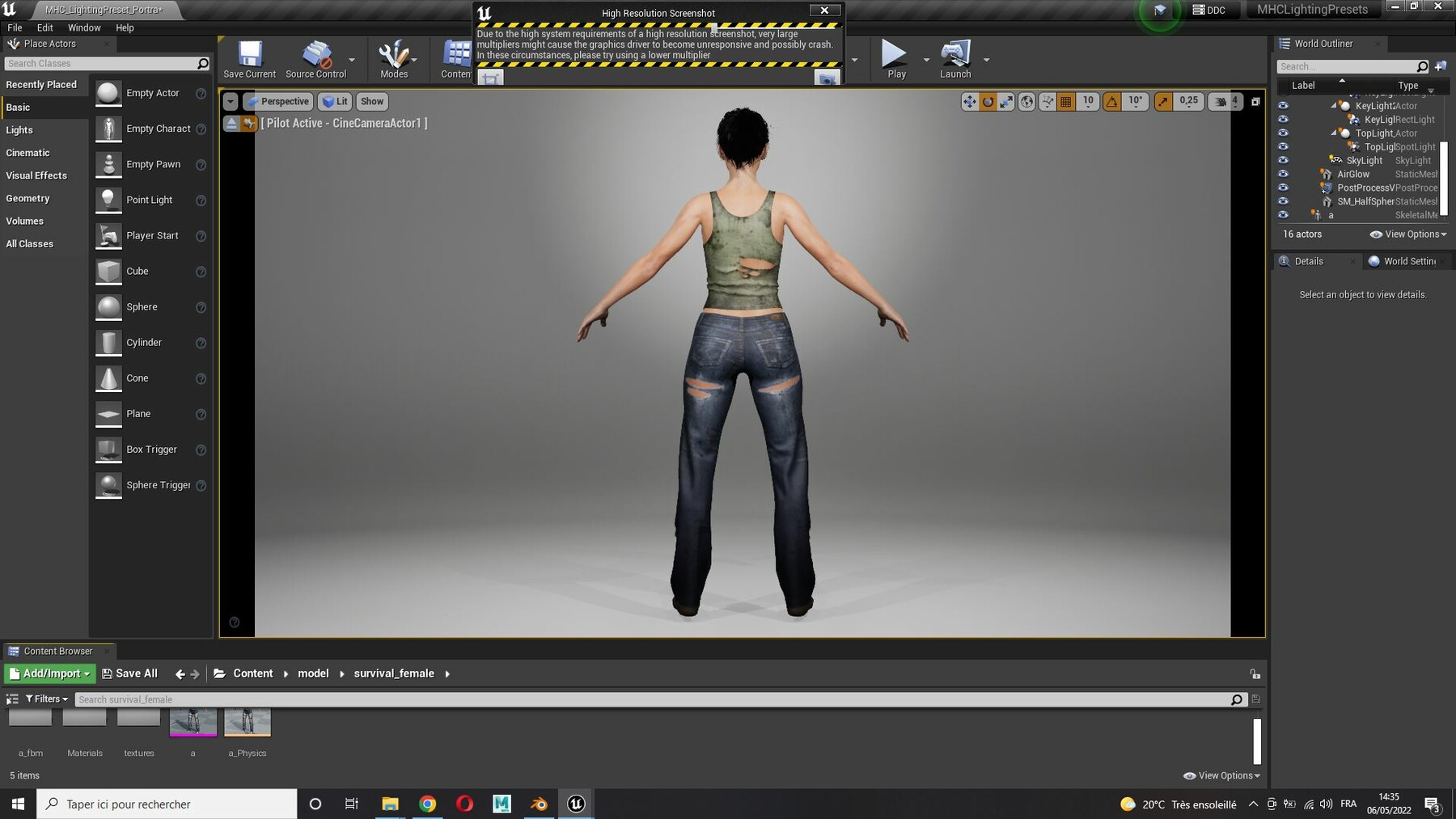
Task: Open the Lit view mode menu
Action: tap(335, 101)
